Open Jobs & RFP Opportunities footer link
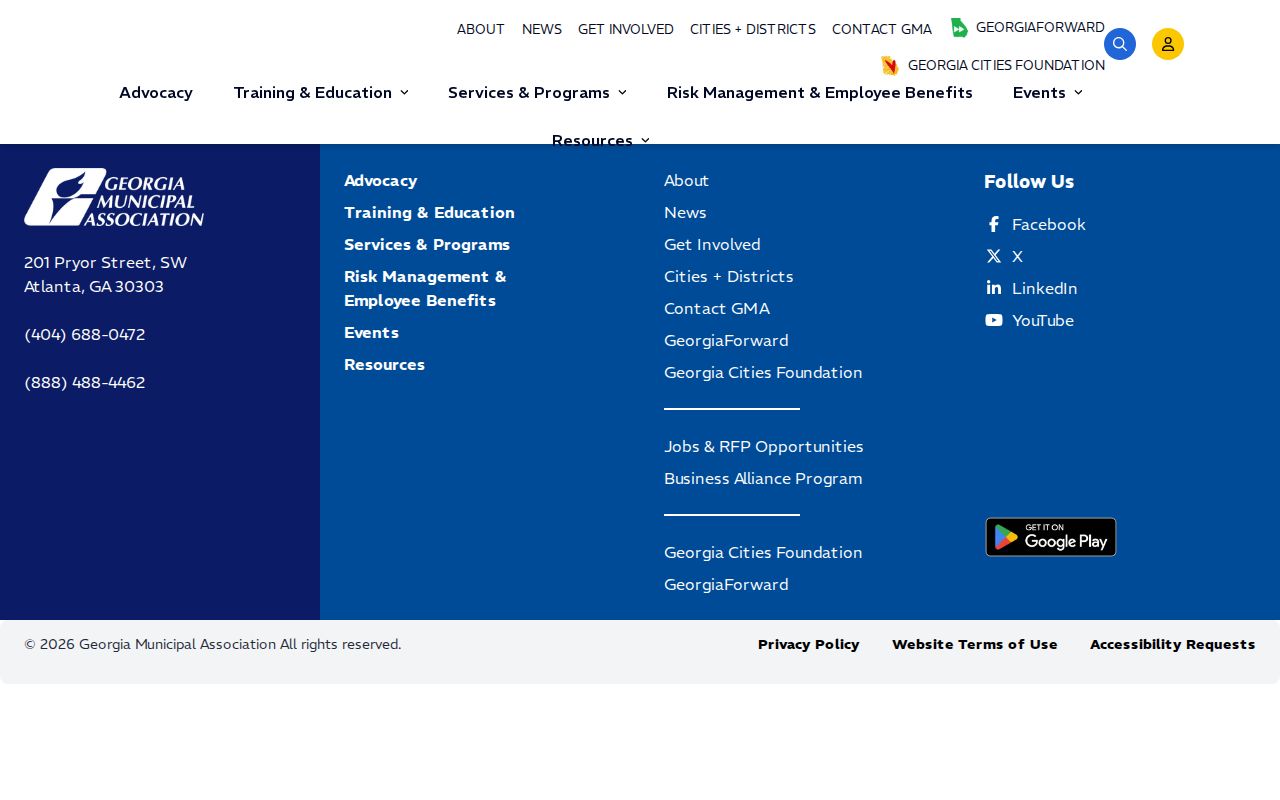This screenshot has width=1280, height=800. (764, 447)
